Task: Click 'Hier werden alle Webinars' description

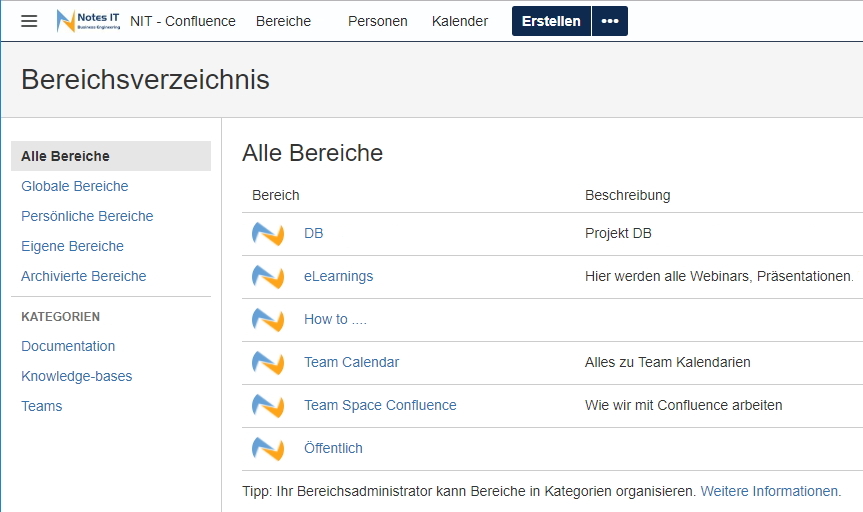Action: pos(719,276)
